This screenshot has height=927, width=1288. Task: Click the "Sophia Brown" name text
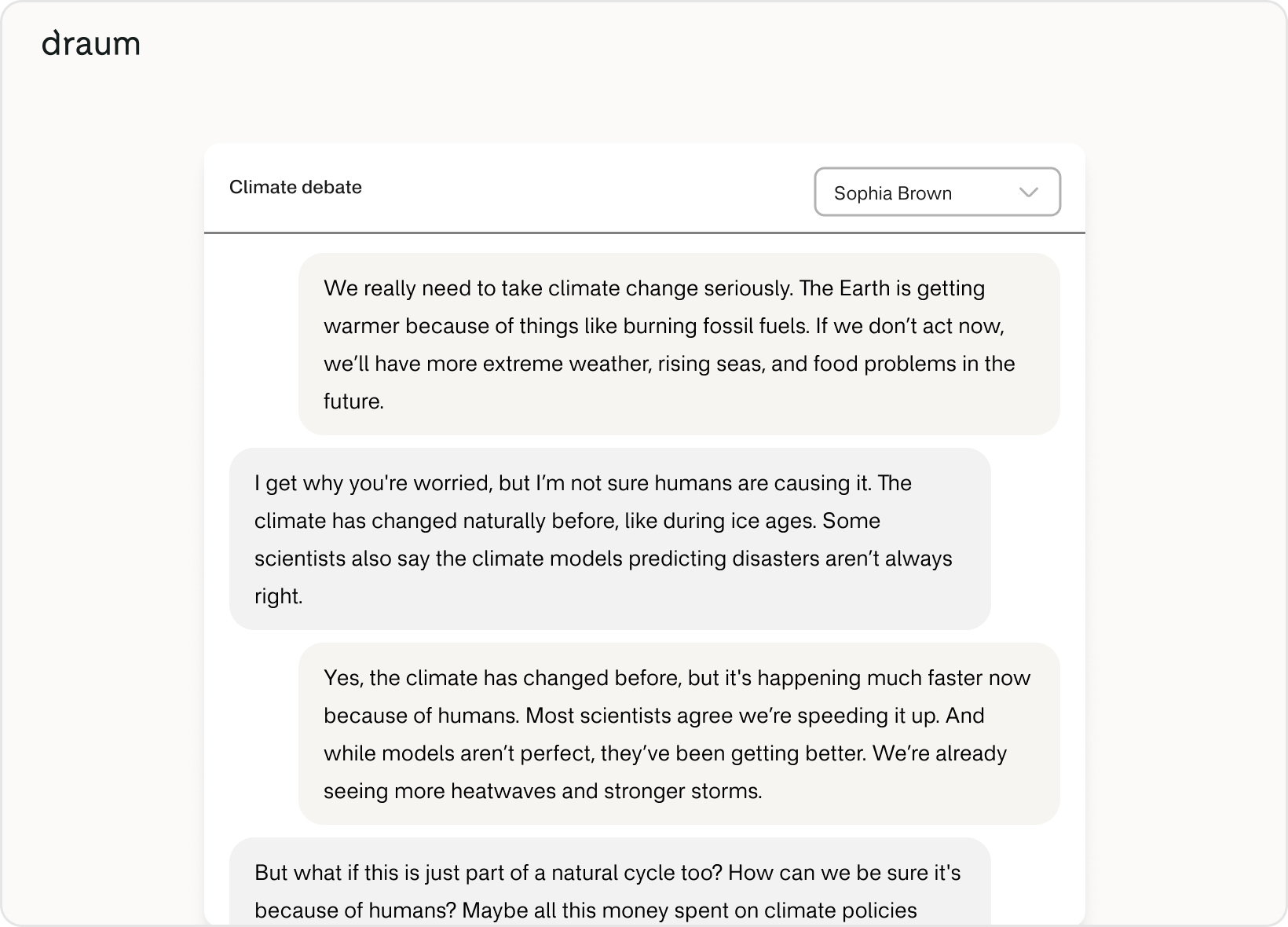(892, 193)
